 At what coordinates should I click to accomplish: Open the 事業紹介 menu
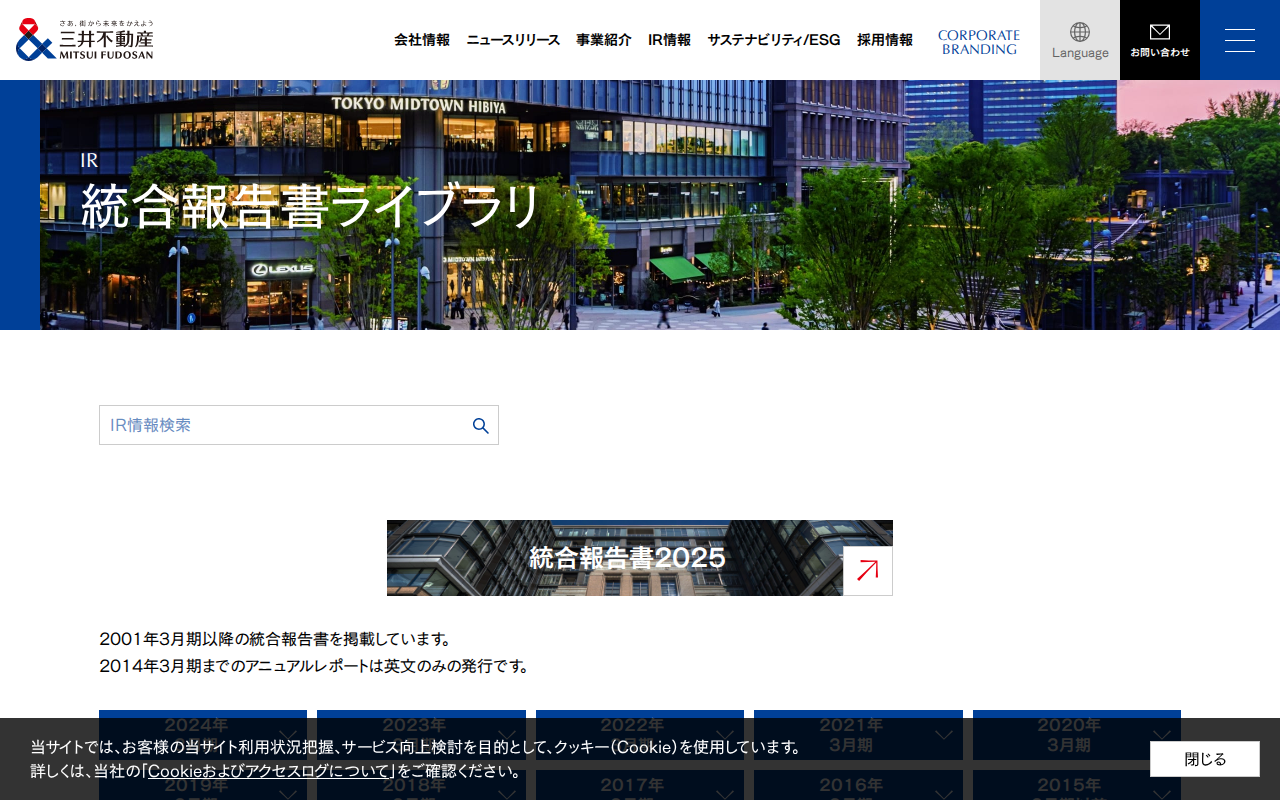pos(604,40)
